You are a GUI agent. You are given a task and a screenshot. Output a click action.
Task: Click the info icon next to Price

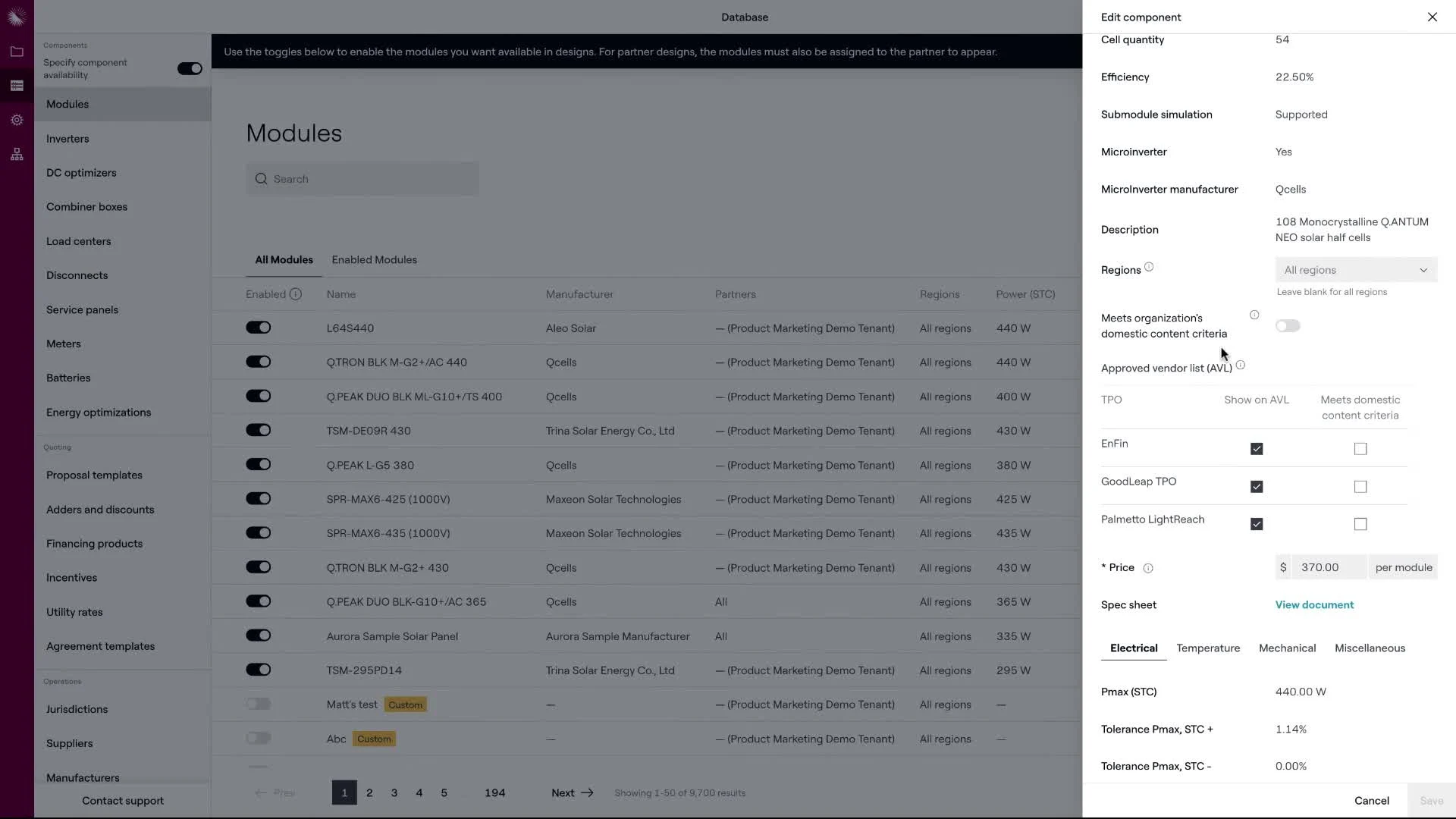1148,568
